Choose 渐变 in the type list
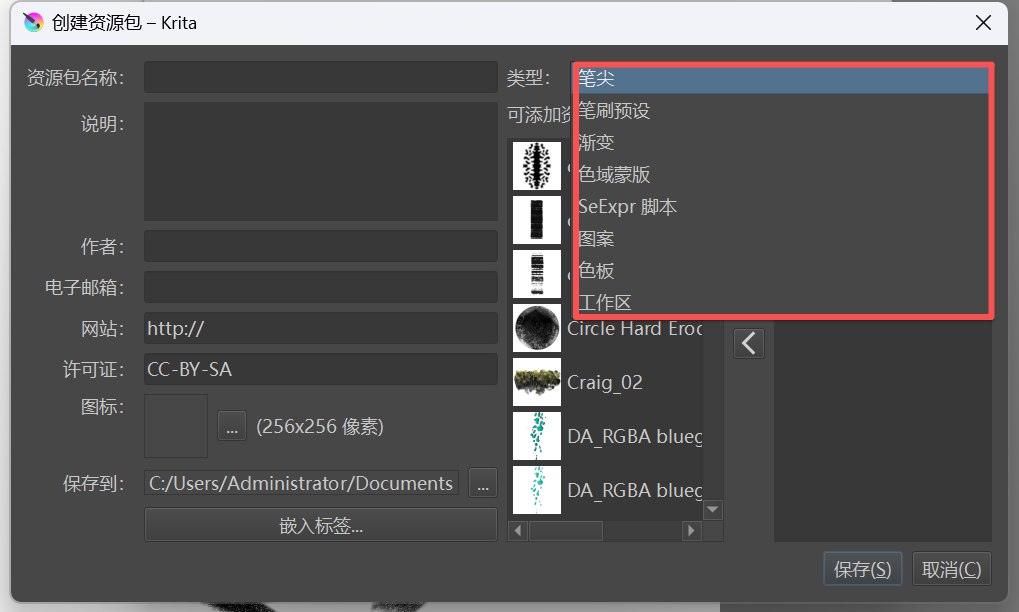Viewport: 1019px width, 612px height. (x=597, y=143)
